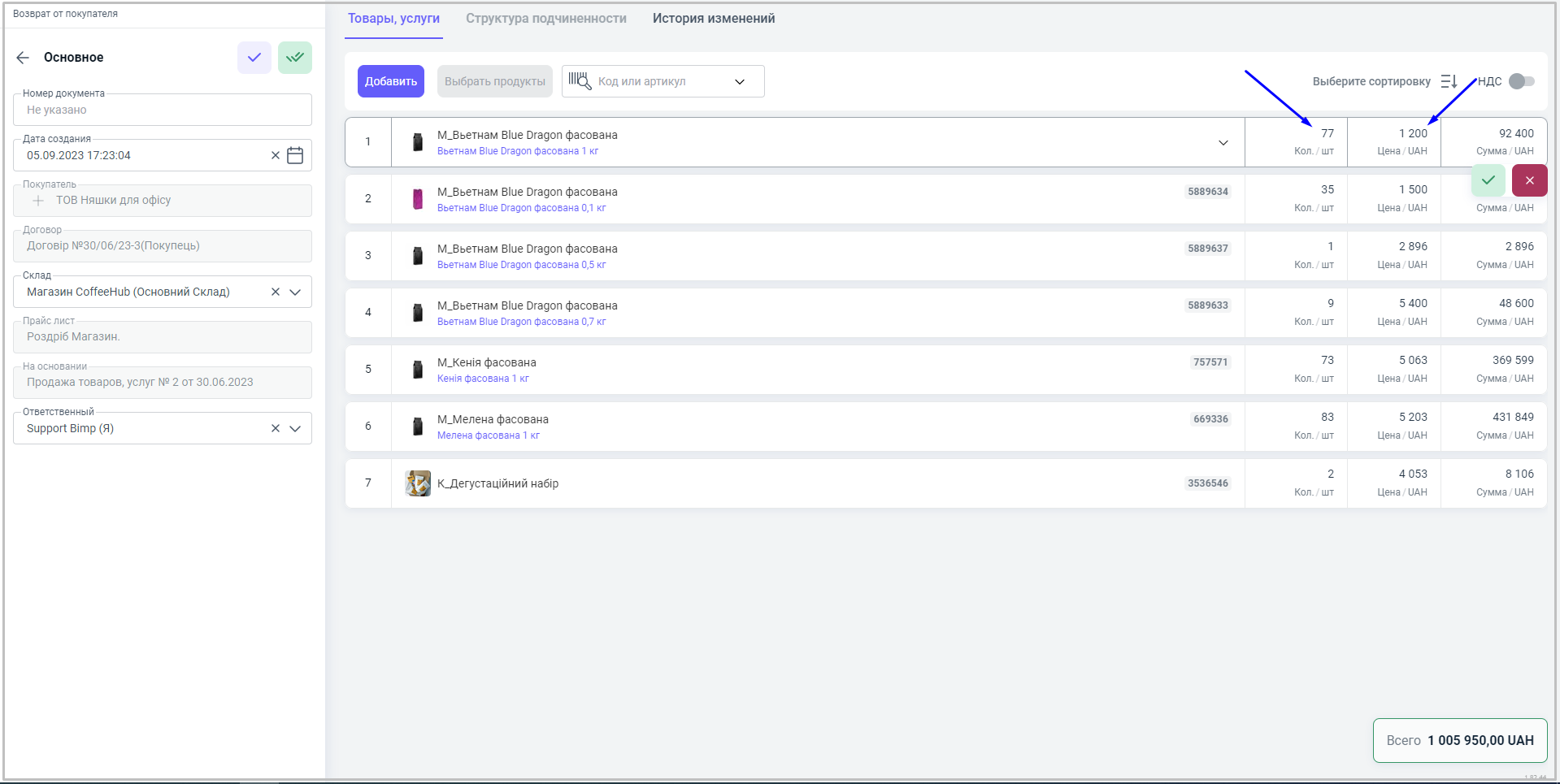Click the single checkmark save button
The width and height of the screenshot is (1560, 784).
pos(254,58)
